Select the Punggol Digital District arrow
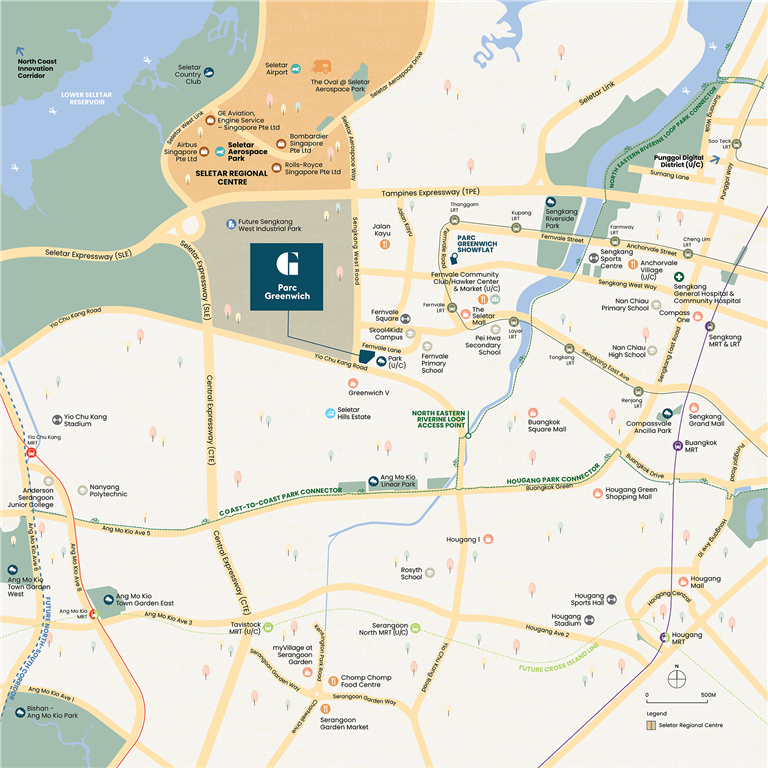The width and height of the screenshot is (768, 768). click(x=715, y=160)
